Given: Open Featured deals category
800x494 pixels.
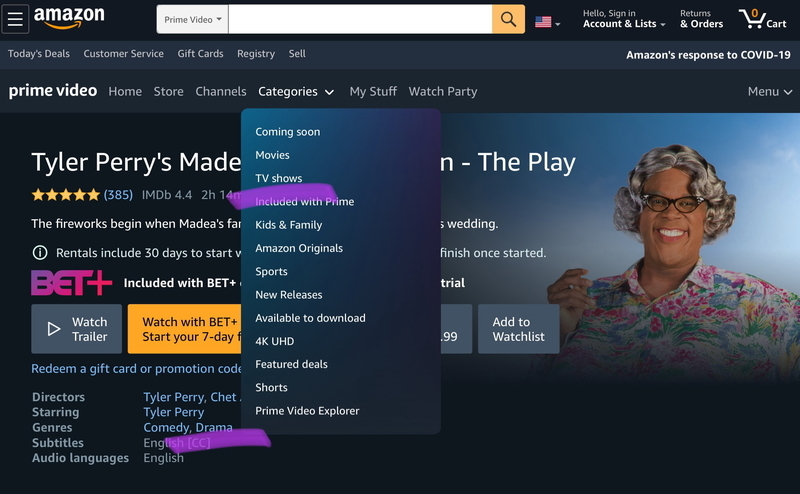Looking at the screenshot, I should point(291,364).
